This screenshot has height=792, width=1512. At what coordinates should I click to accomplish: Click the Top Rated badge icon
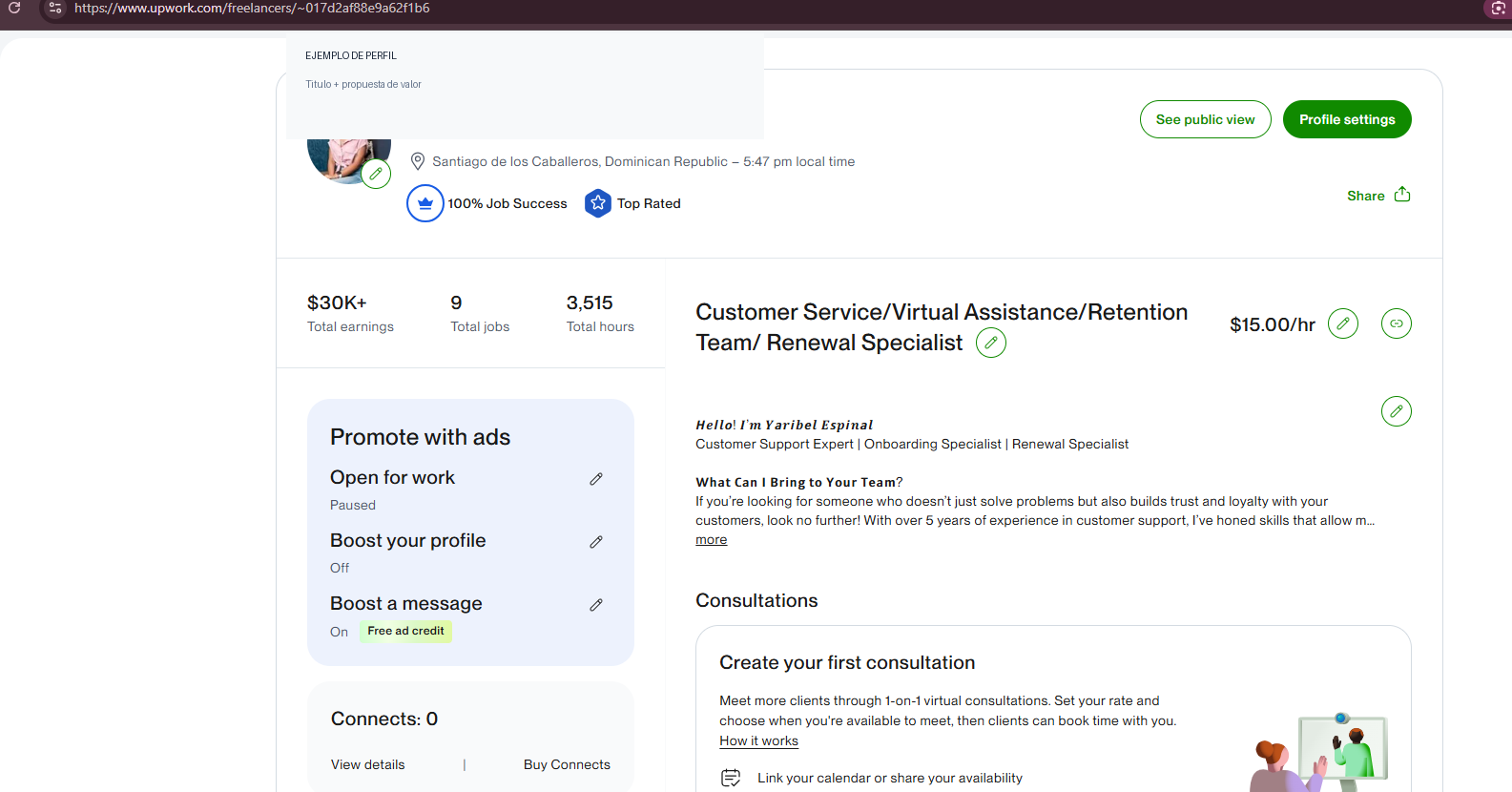598,203
